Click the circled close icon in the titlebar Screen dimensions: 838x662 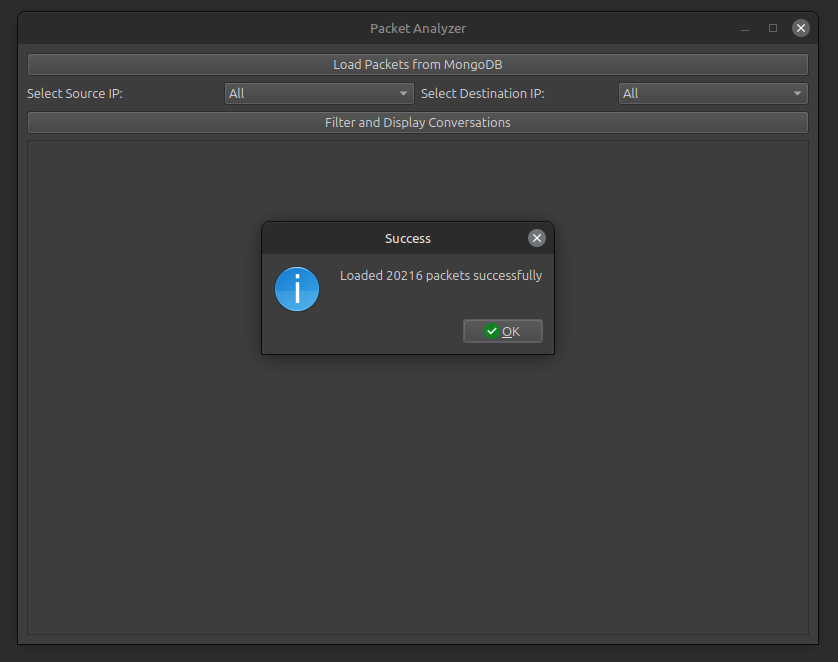[x=800, y=28]
